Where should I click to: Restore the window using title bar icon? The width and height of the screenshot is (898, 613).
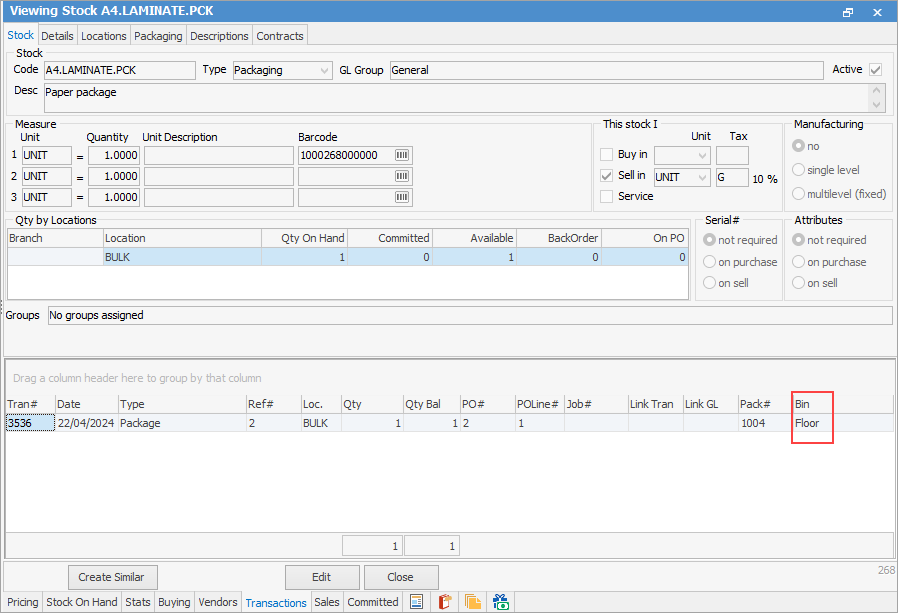(x=848, y=12)
